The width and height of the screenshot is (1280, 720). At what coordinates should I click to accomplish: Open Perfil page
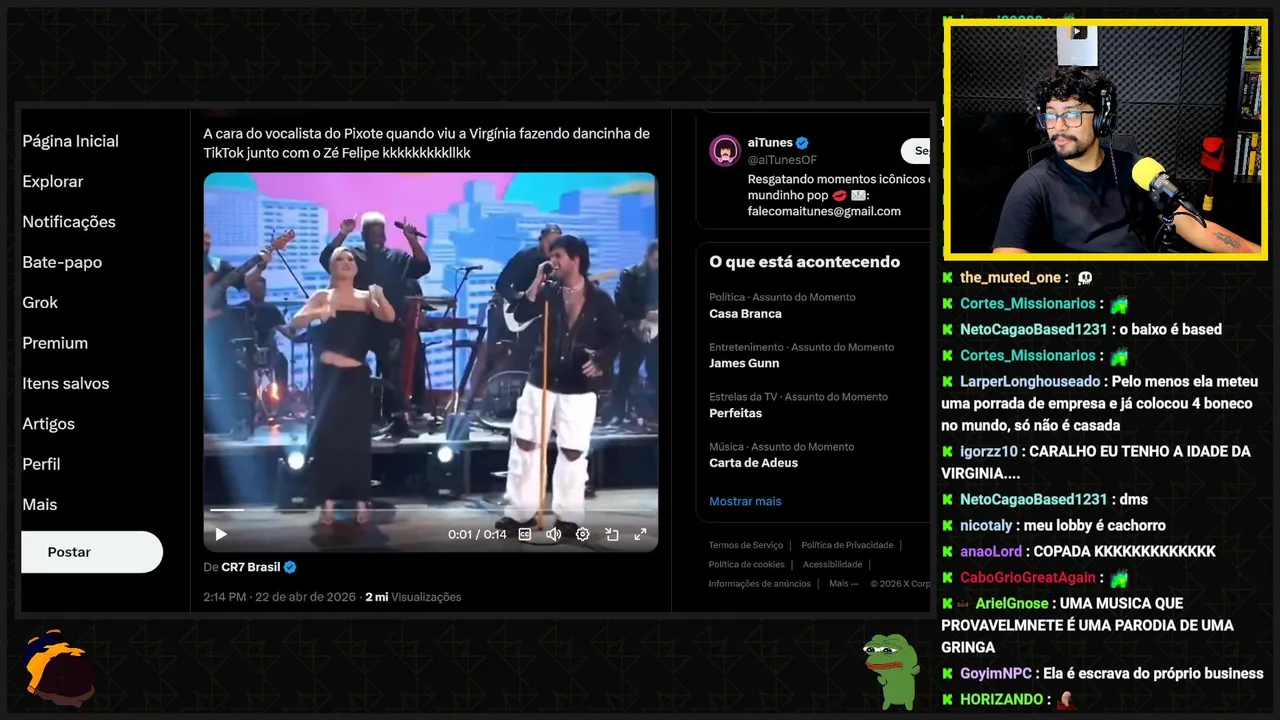(41, 464)
